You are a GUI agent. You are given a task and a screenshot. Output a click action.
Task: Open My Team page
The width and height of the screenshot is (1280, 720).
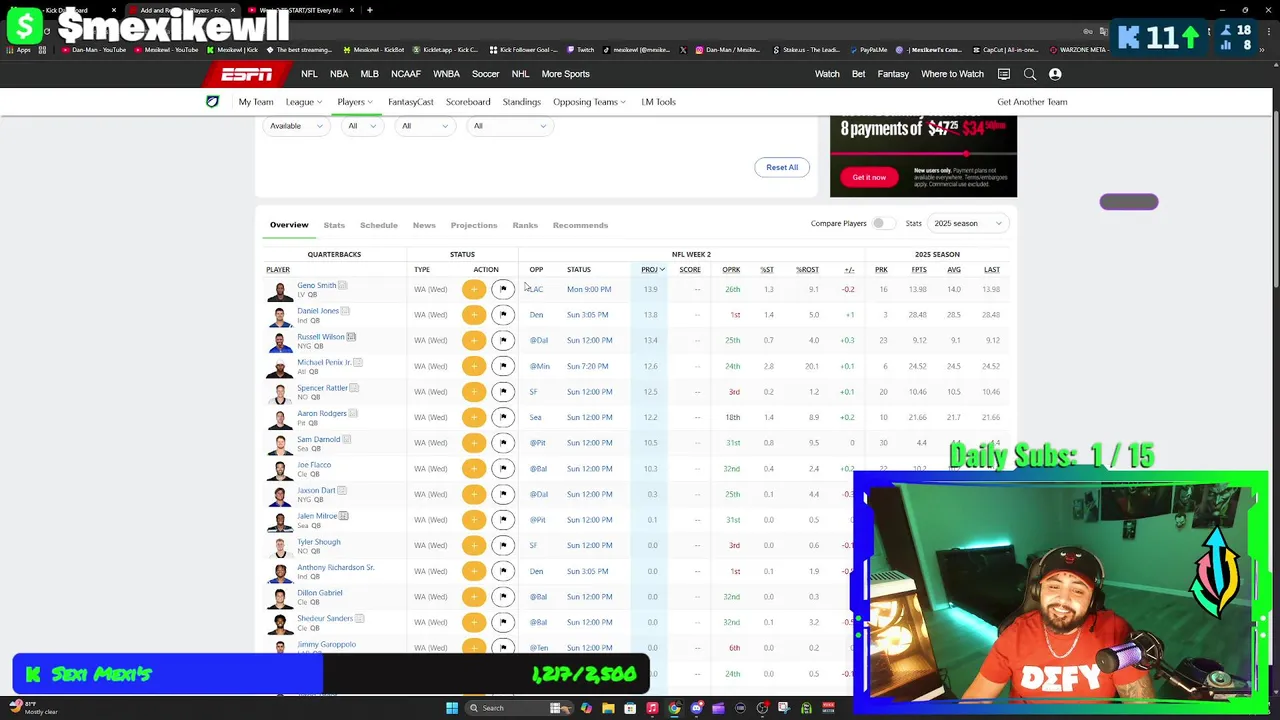point(256,102)
